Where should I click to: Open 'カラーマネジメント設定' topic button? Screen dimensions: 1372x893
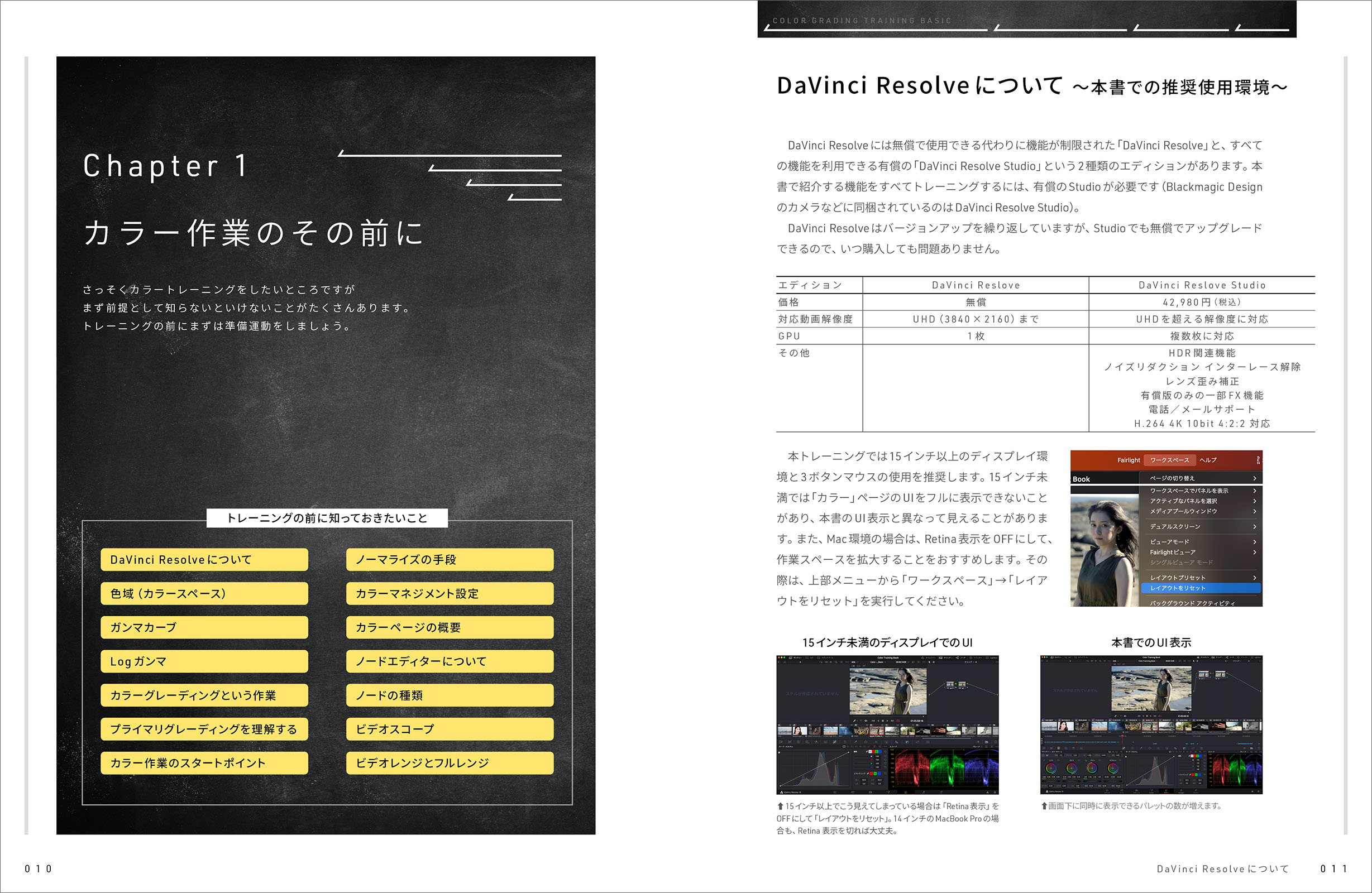(x=450, y=593)
